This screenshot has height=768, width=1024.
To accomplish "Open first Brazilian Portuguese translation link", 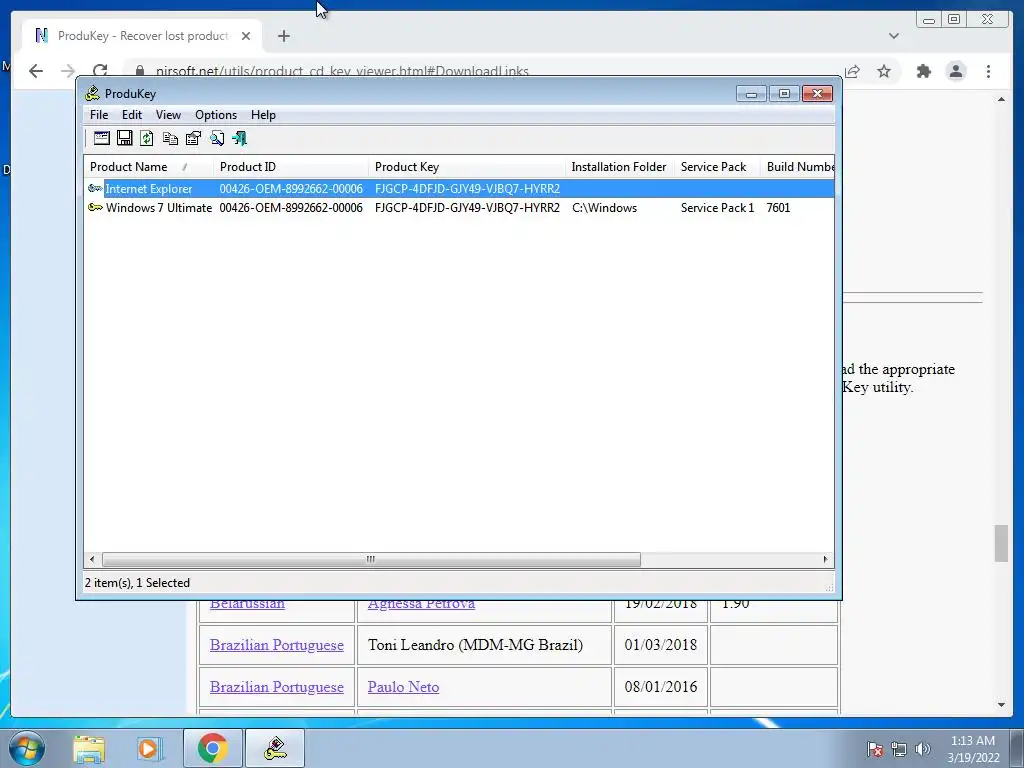I will point(277,645).
